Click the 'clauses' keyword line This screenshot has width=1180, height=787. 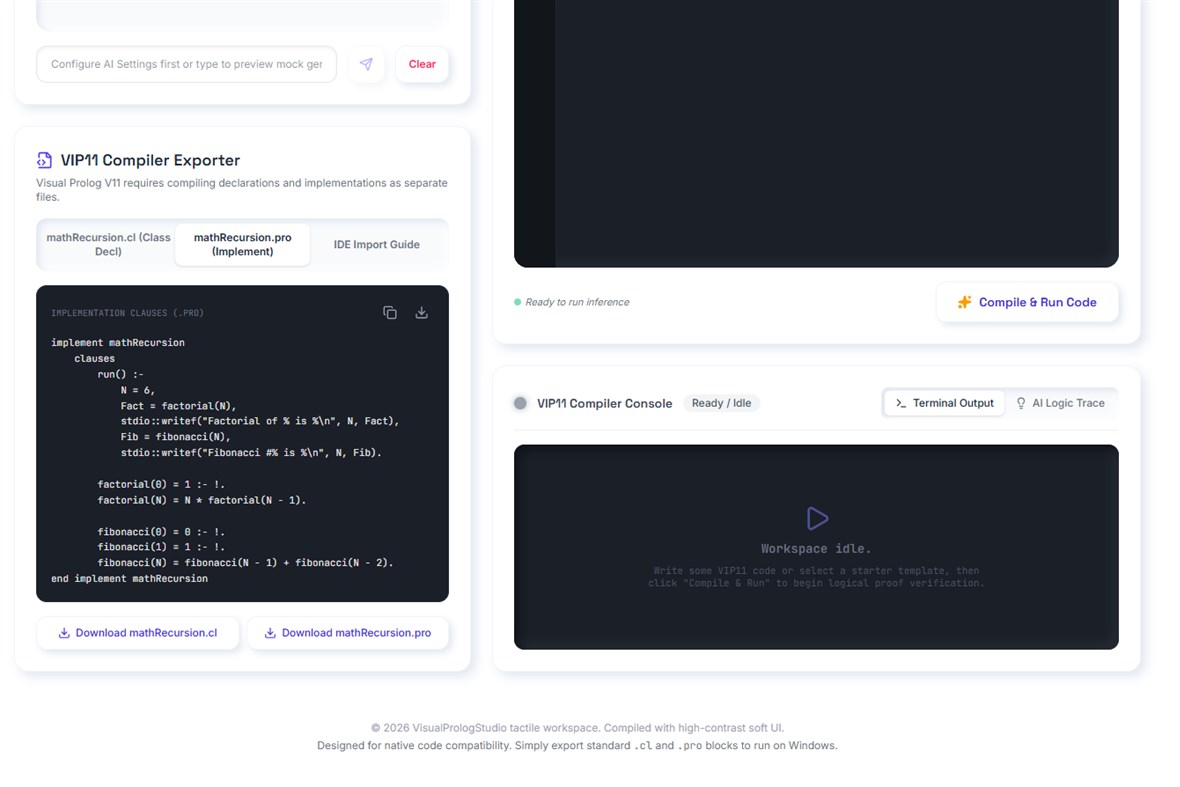tap(95, 359)
